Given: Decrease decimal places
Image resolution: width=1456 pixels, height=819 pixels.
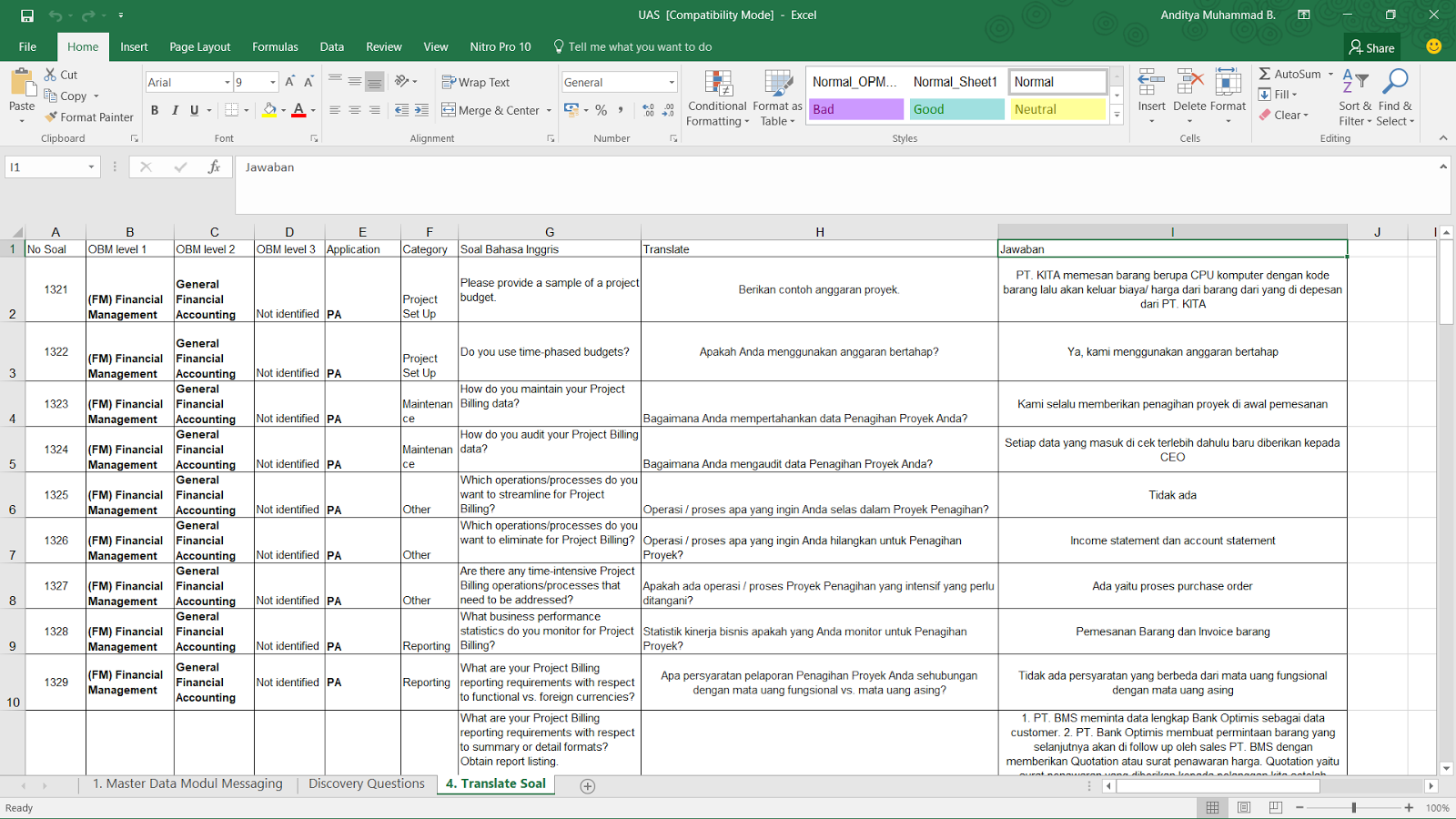Looking at the screenshot, I should pos(668,110).
